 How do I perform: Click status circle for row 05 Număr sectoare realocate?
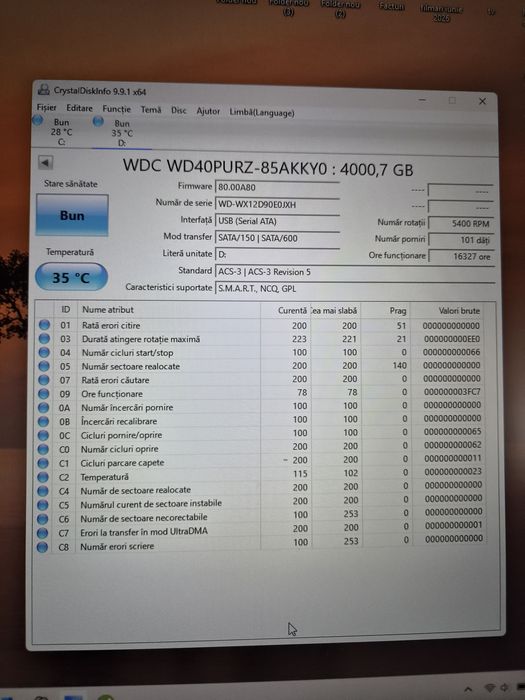[x=44, y=366]
